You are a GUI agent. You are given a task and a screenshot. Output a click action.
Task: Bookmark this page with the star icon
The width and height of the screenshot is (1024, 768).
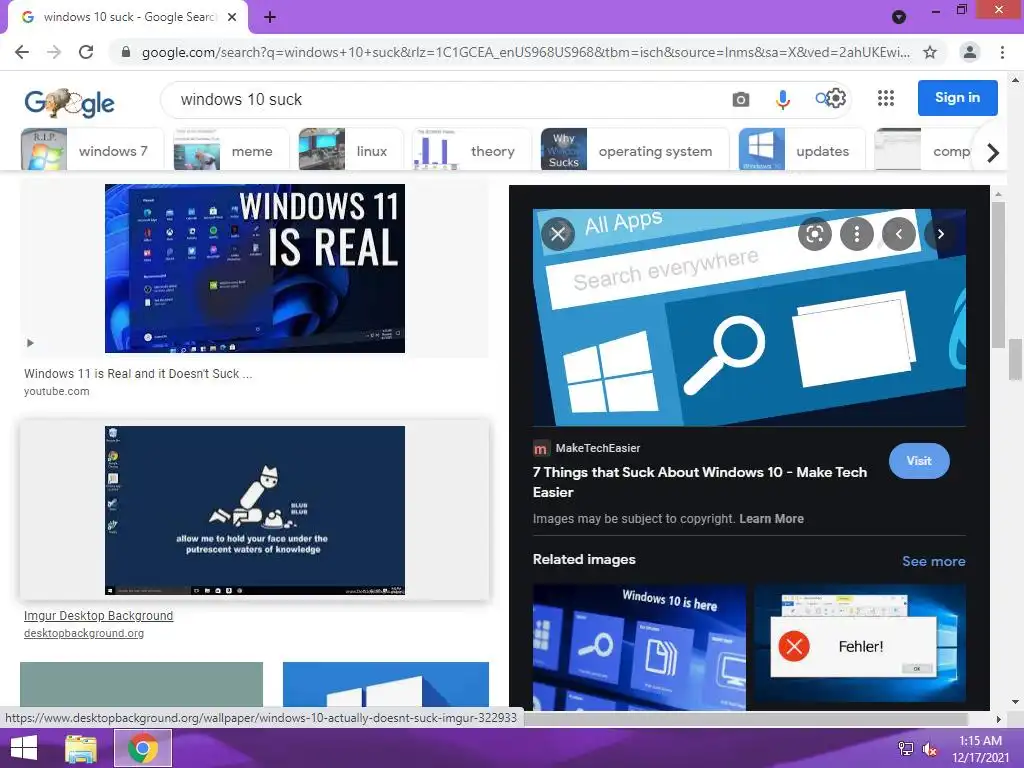930,52
